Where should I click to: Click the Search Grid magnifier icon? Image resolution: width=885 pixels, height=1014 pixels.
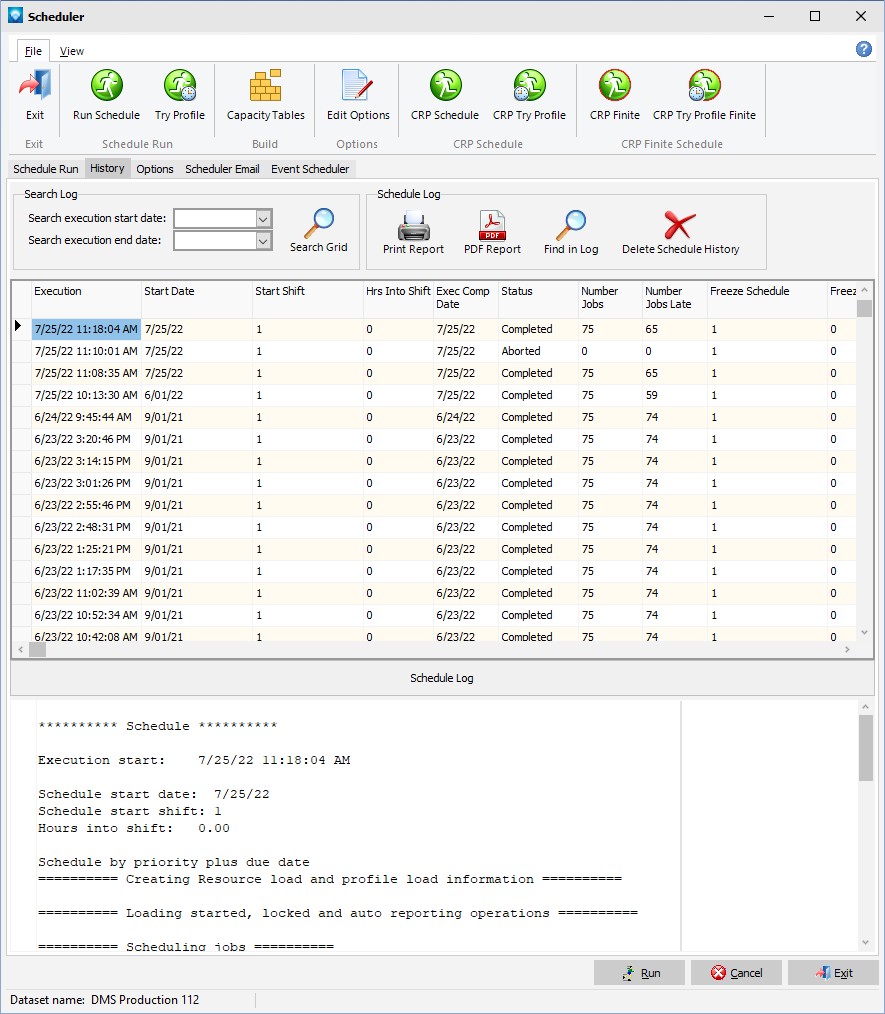click(x=319, y=225)
